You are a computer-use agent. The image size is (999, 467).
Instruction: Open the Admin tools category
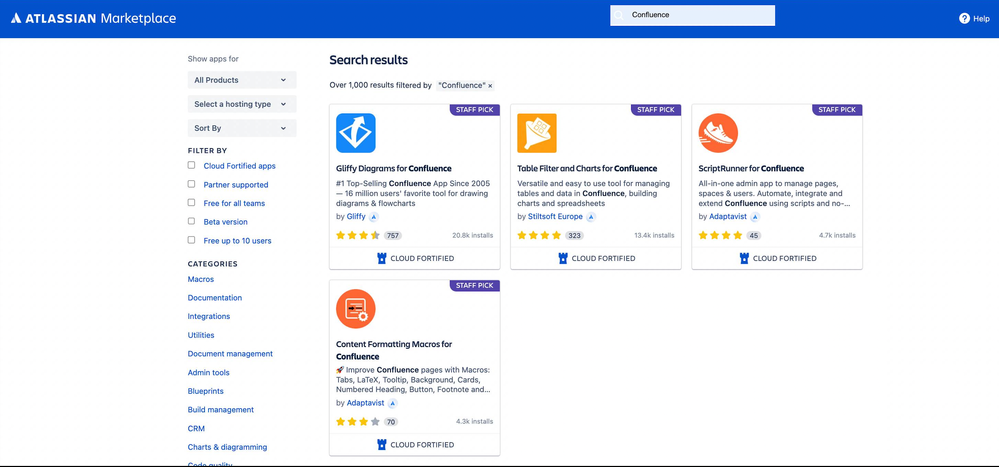pos(208,372)
